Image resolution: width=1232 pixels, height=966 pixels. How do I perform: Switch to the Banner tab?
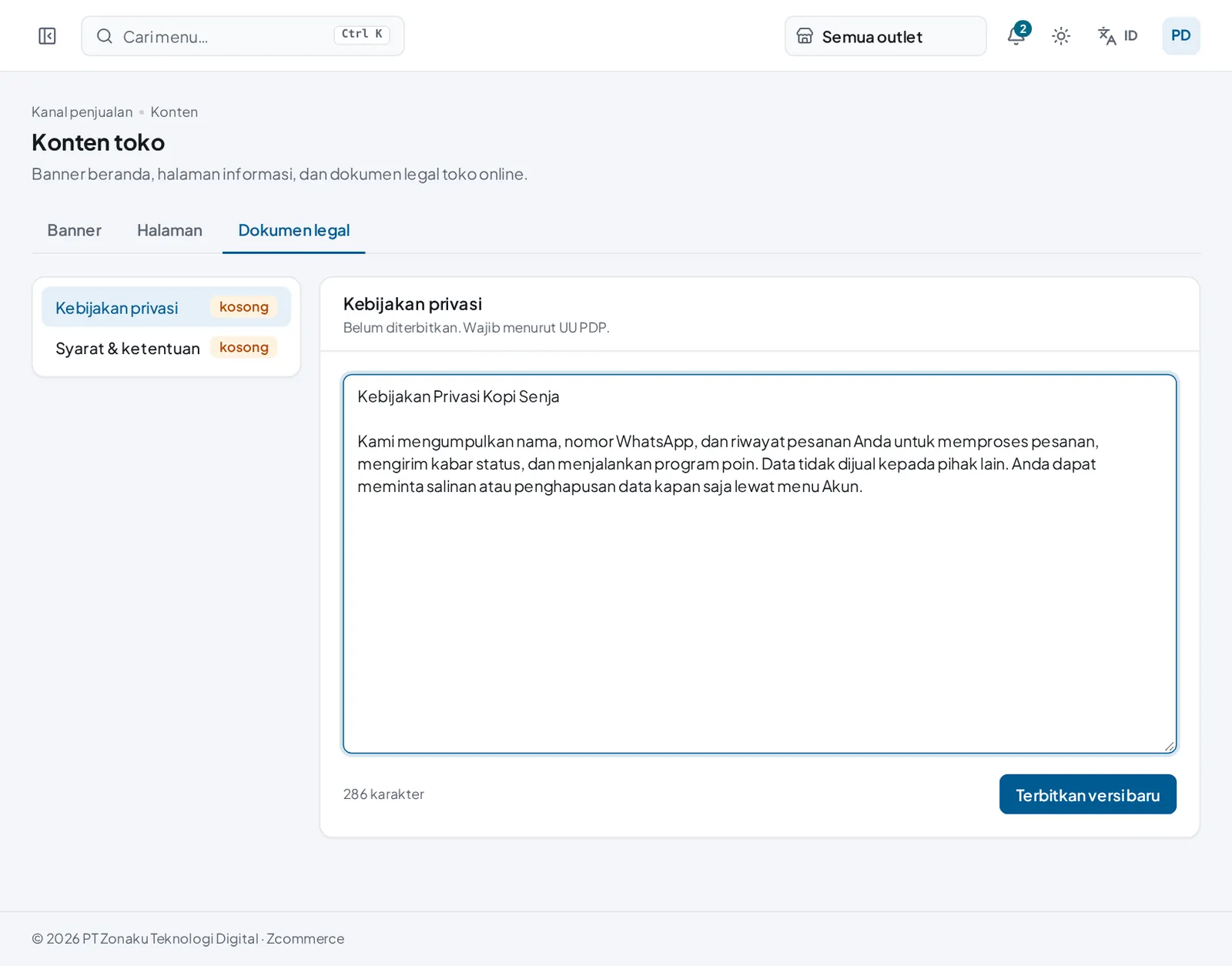pyautogui.click(x=74, y=230)
